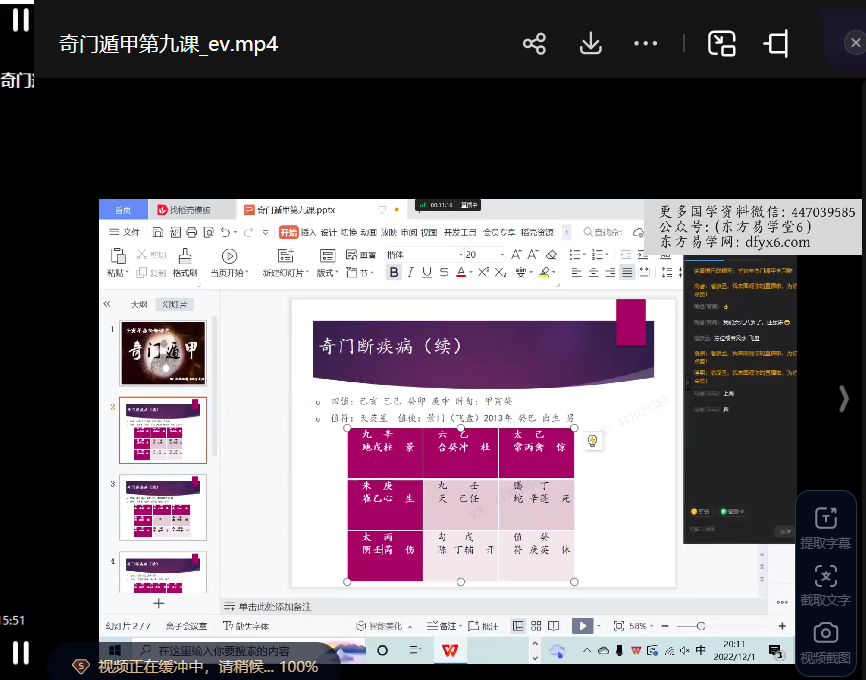Open the three-dot more options menu
866x680 pixels.
pos(646,44)
